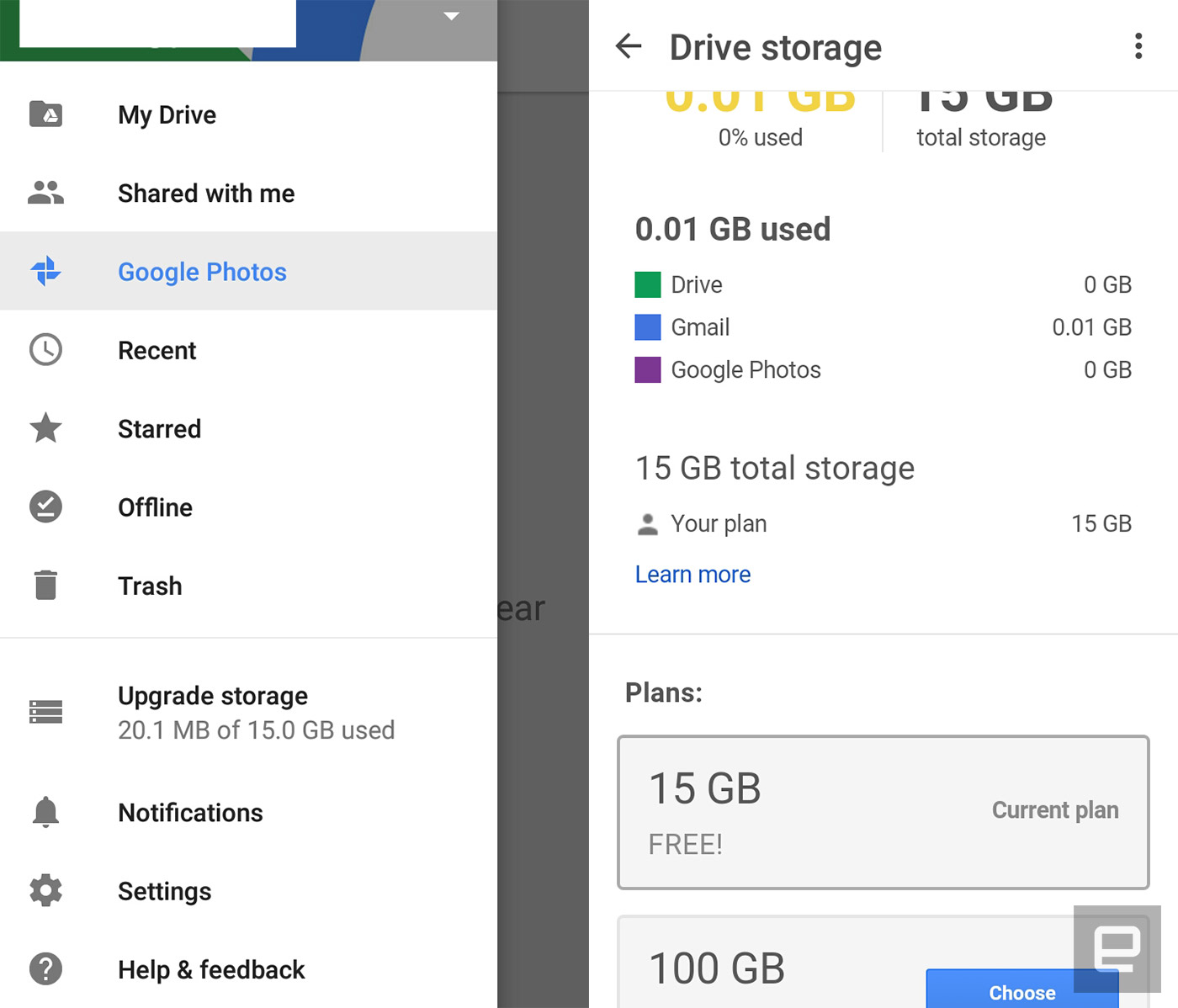Click the Help & feedback question icon

pyautogui.click(x=45, y=968)
